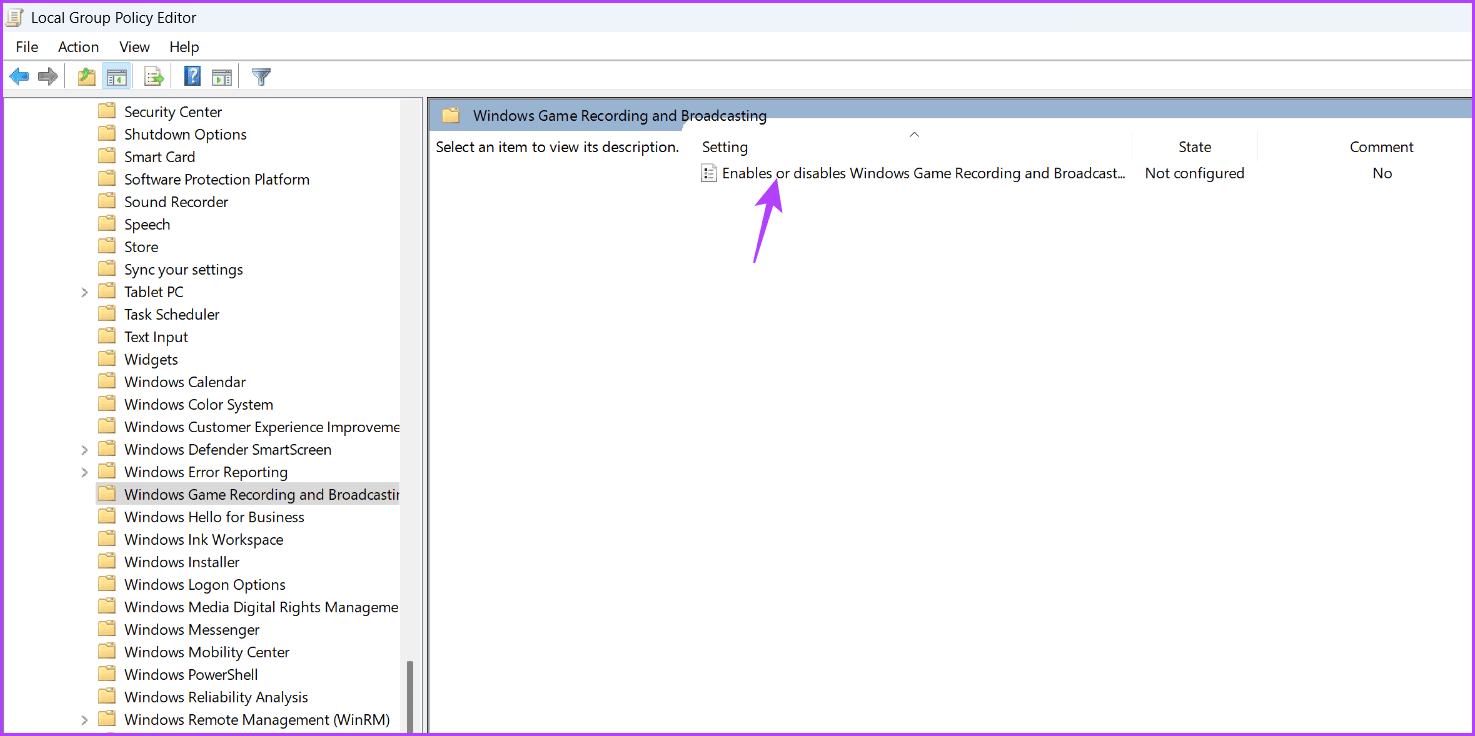Select Windows Calendar folder
Viewport: 1475px width, 736px height.
(x=185, y=382)
